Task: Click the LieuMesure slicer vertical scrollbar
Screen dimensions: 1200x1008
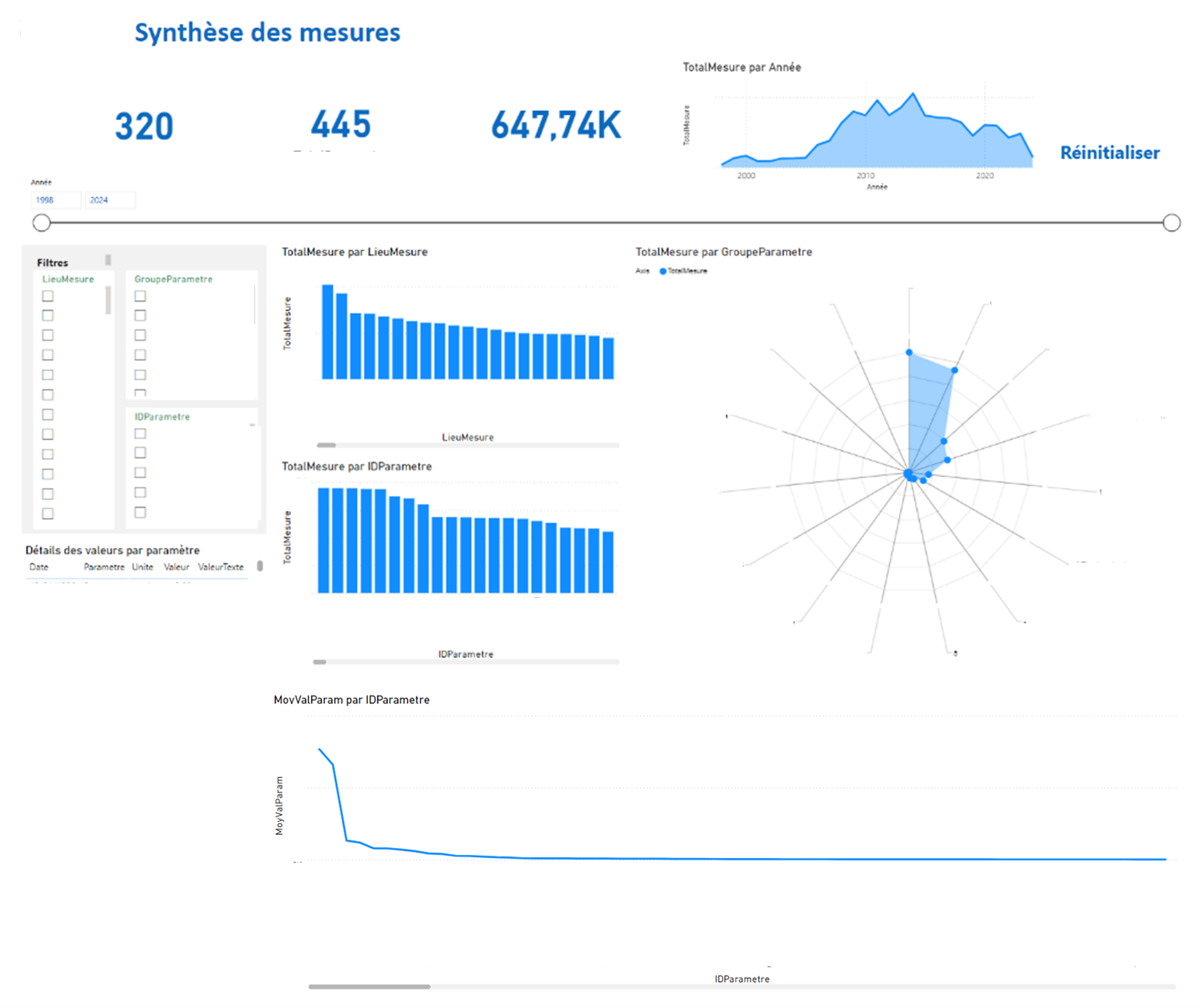Action: tap(108, 300)
